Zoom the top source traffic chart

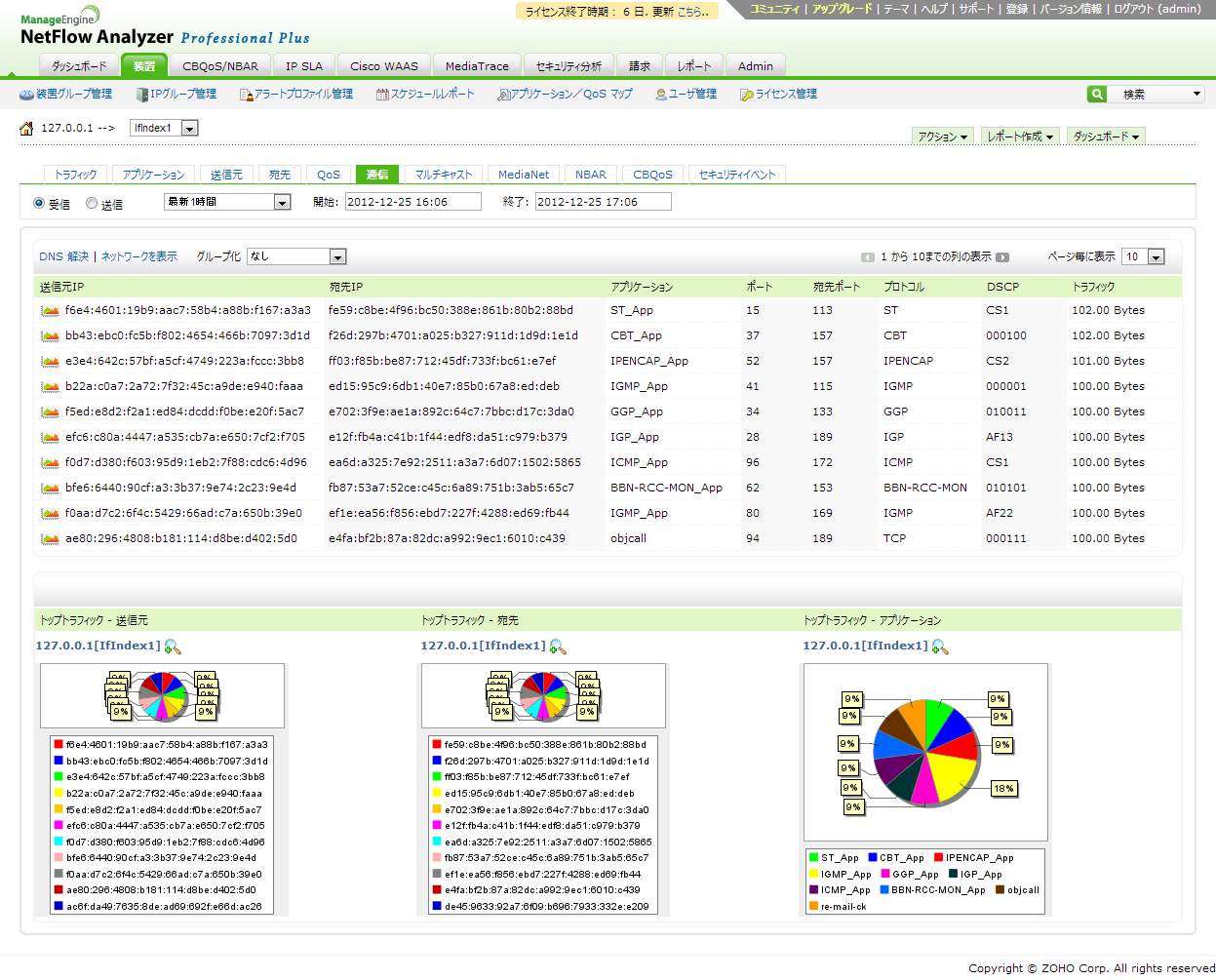tap(173, 647)
